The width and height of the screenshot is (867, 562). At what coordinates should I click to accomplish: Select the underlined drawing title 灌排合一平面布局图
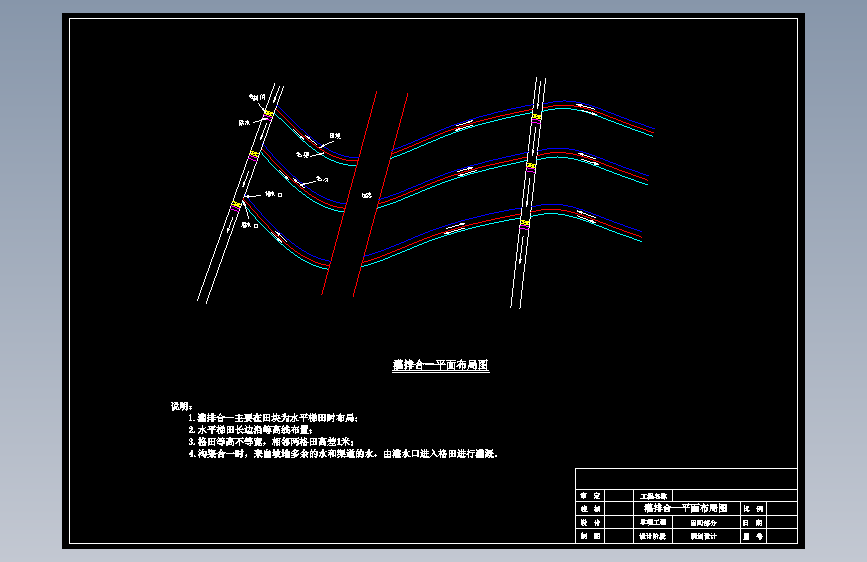441,365
